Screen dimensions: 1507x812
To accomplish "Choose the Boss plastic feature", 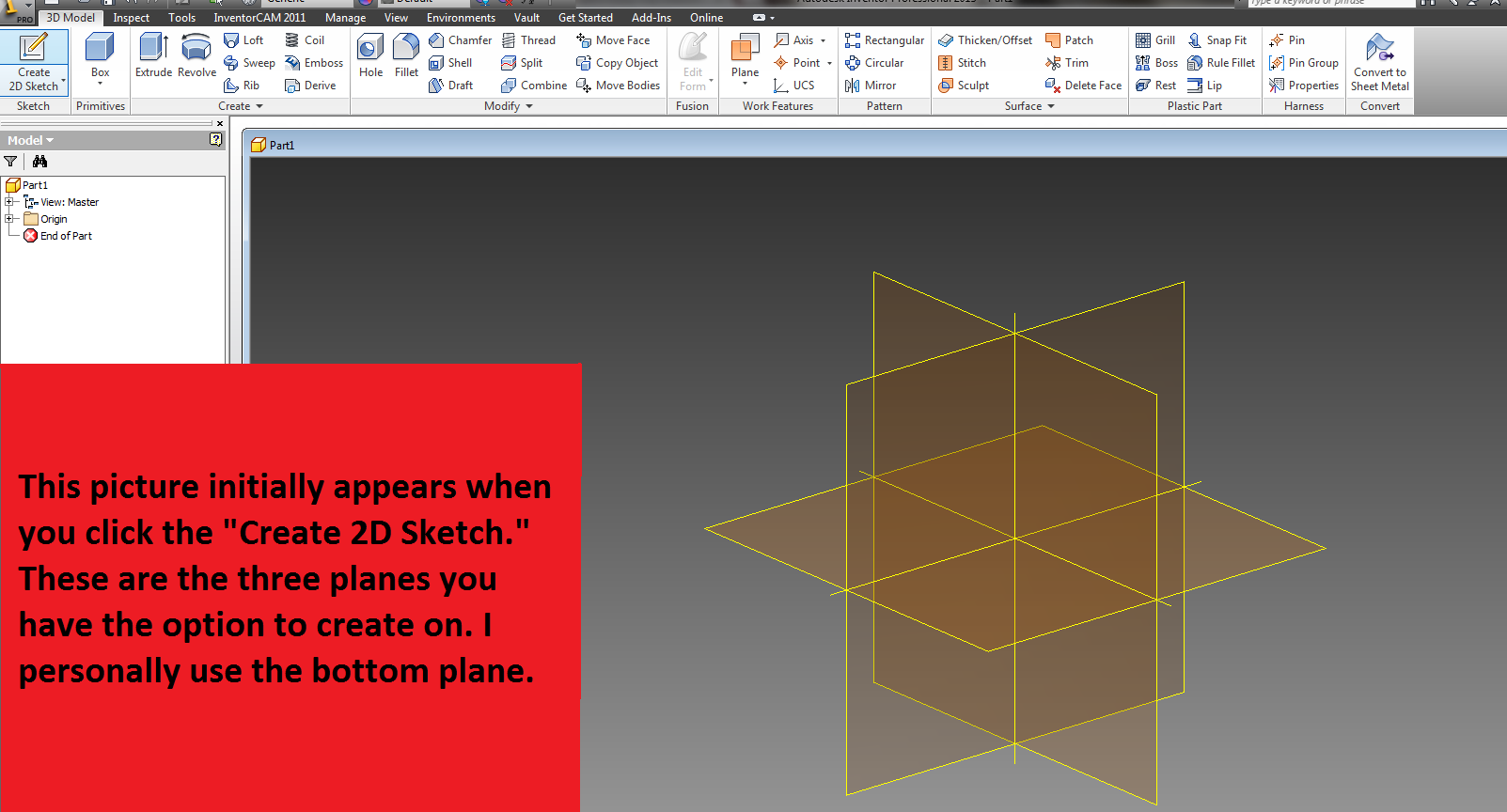I will click(x=1156, y=63).
